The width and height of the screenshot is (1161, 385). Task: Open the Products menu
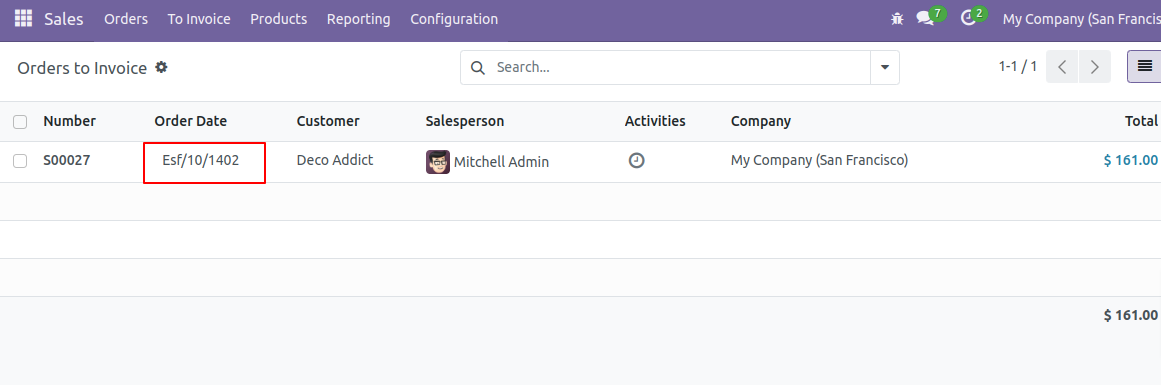[278, 19]
